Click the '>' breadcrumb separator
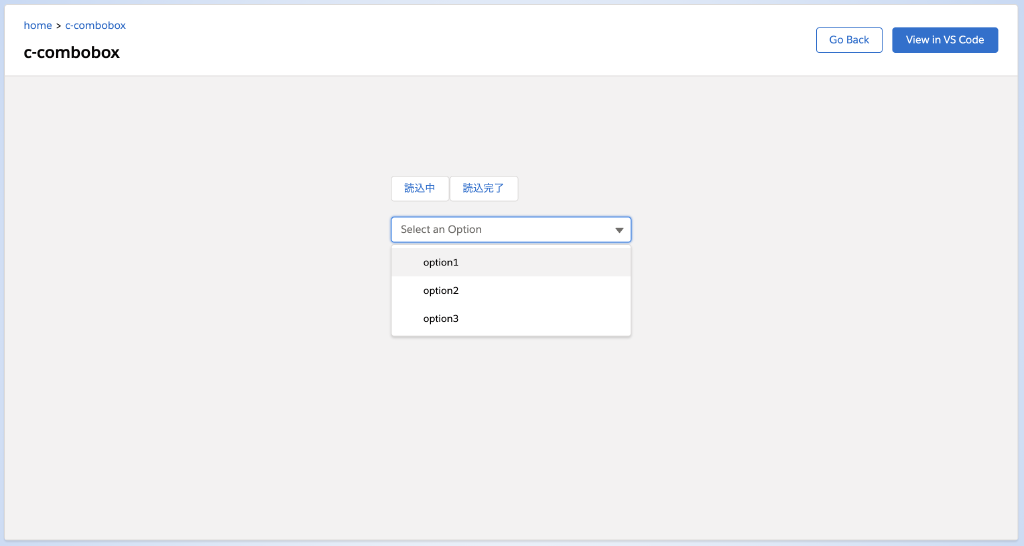This screenshot has width=1024, height=546. pos(58,26)
